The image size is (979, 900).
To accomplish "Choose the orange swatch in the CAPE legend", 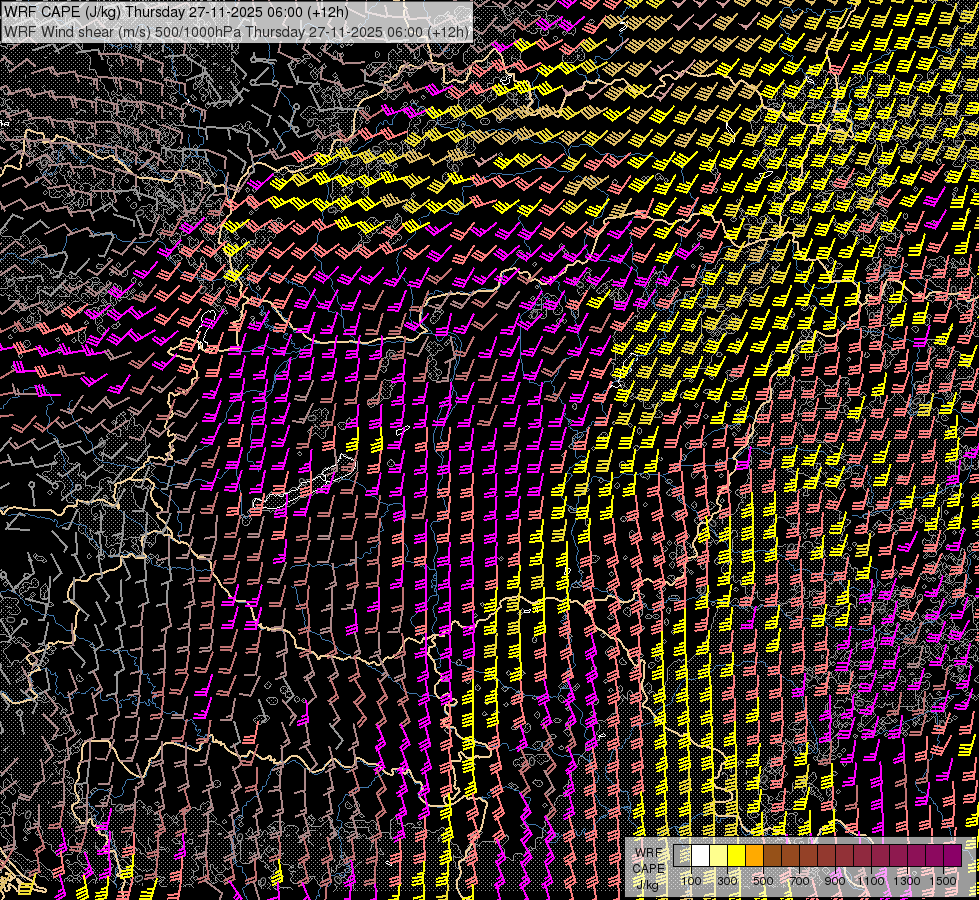I will 755,856.
